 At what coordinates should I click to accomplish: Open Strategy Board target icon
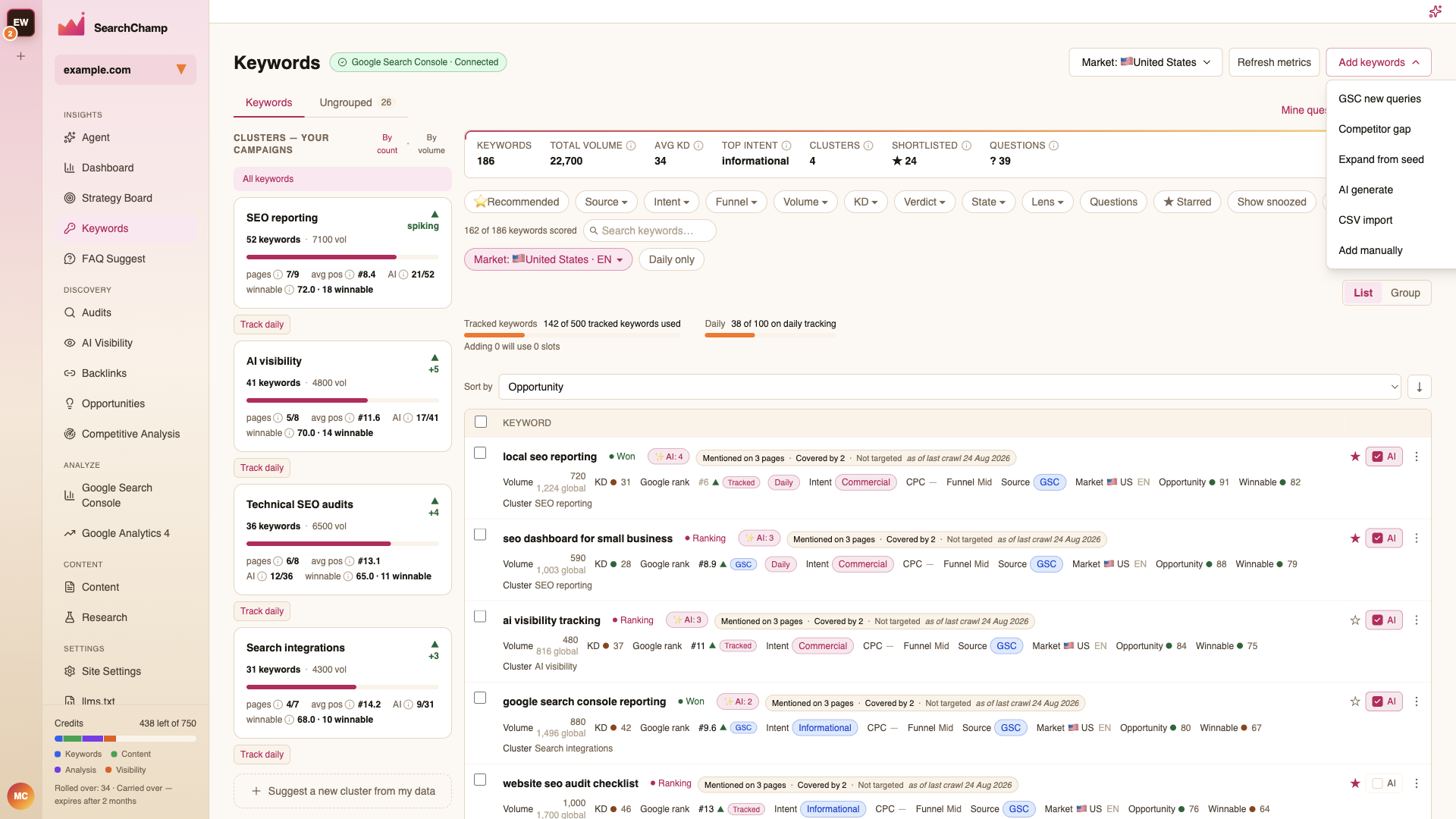tap(70, 198)
